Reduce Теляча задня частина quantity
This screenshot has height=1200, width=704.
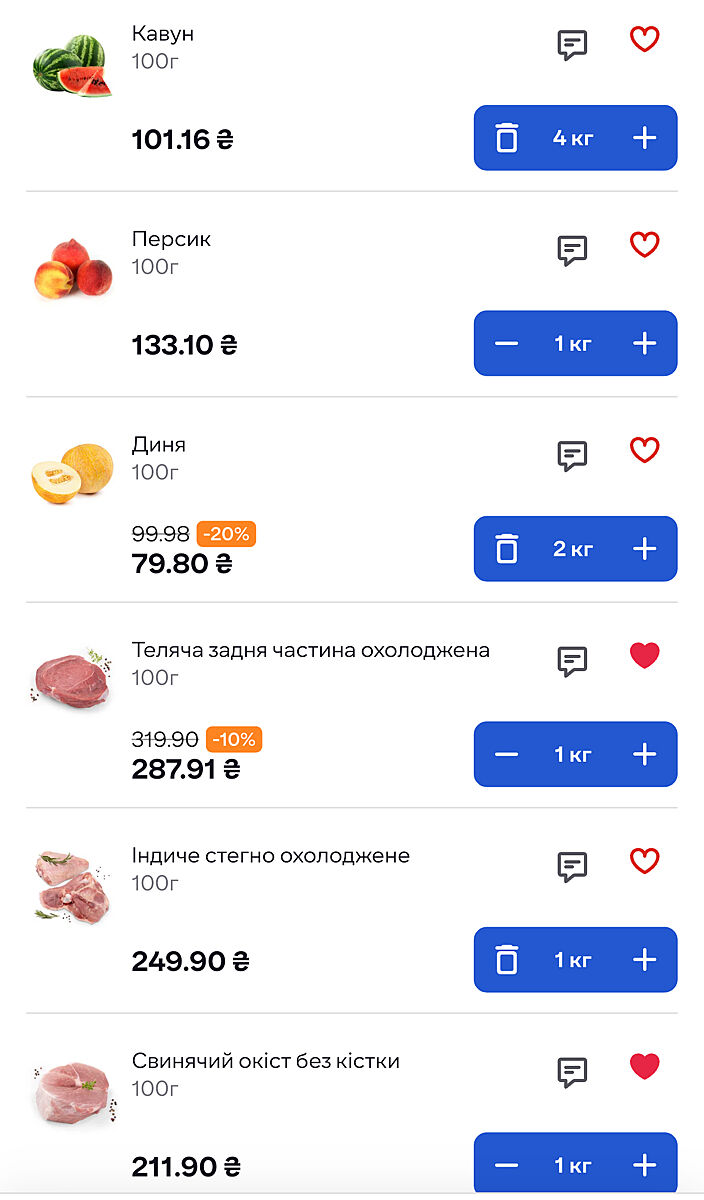(507, 754)
